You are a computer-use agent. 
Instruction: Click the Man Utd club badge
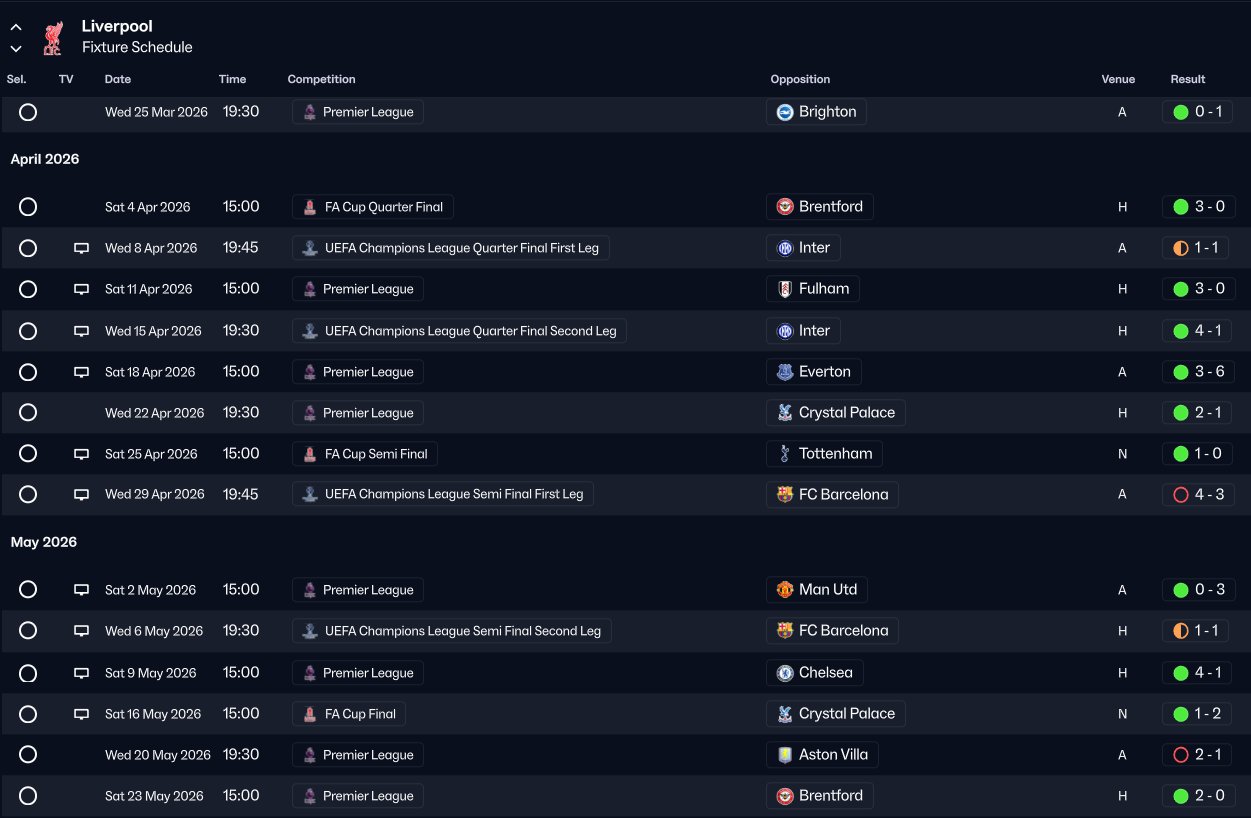785,590
